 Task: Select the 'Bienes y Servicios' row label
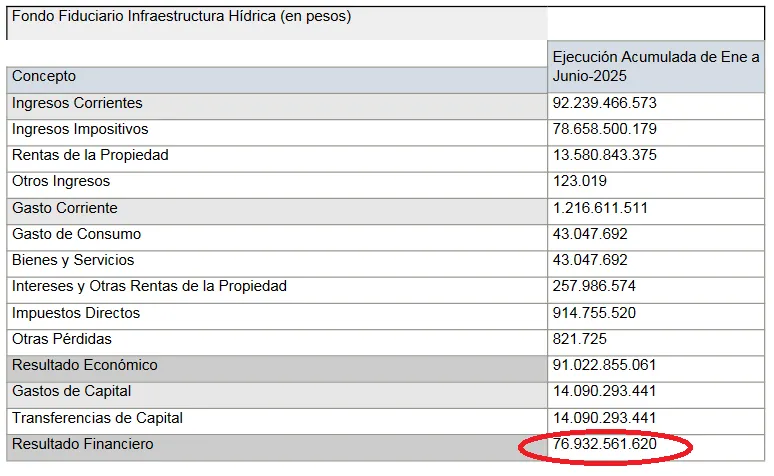tap(73, 260)
